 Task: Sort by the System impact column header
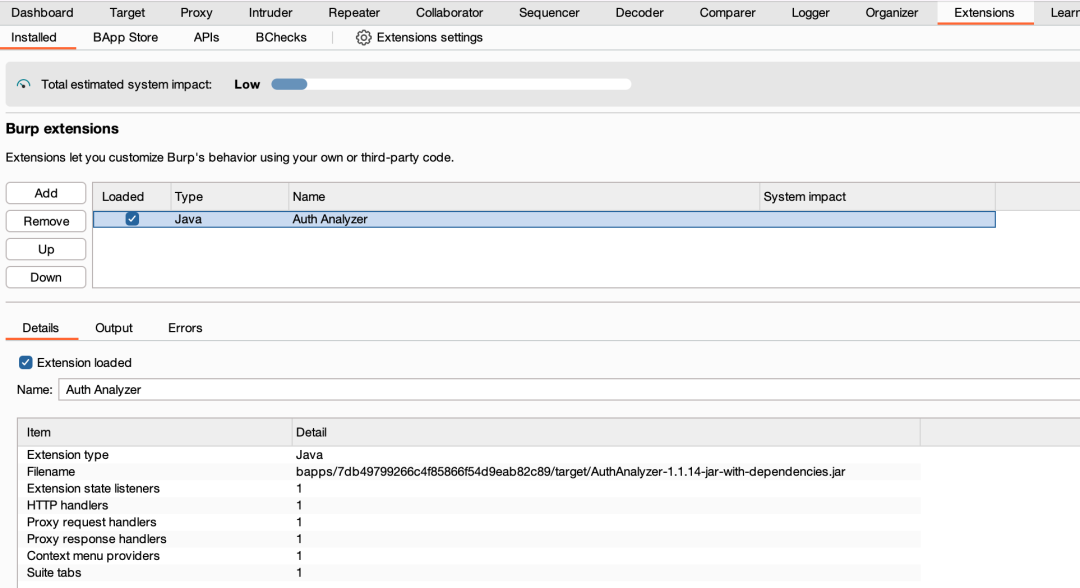tap(878, 197)
